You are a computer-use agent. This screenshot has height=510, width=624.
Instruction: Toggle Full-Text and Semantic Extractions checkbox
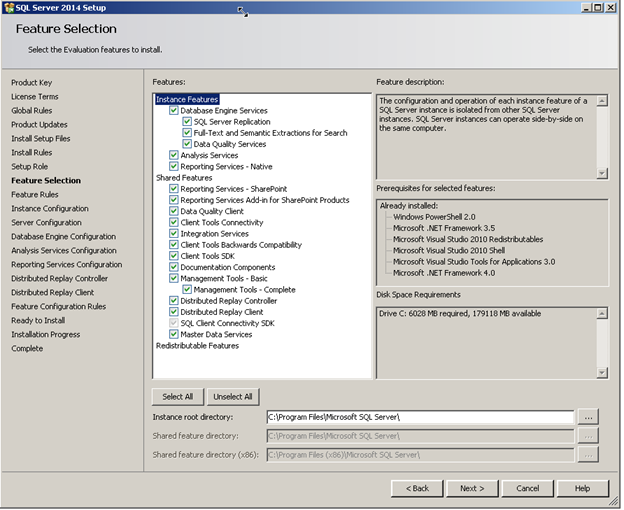click(187, 132)
